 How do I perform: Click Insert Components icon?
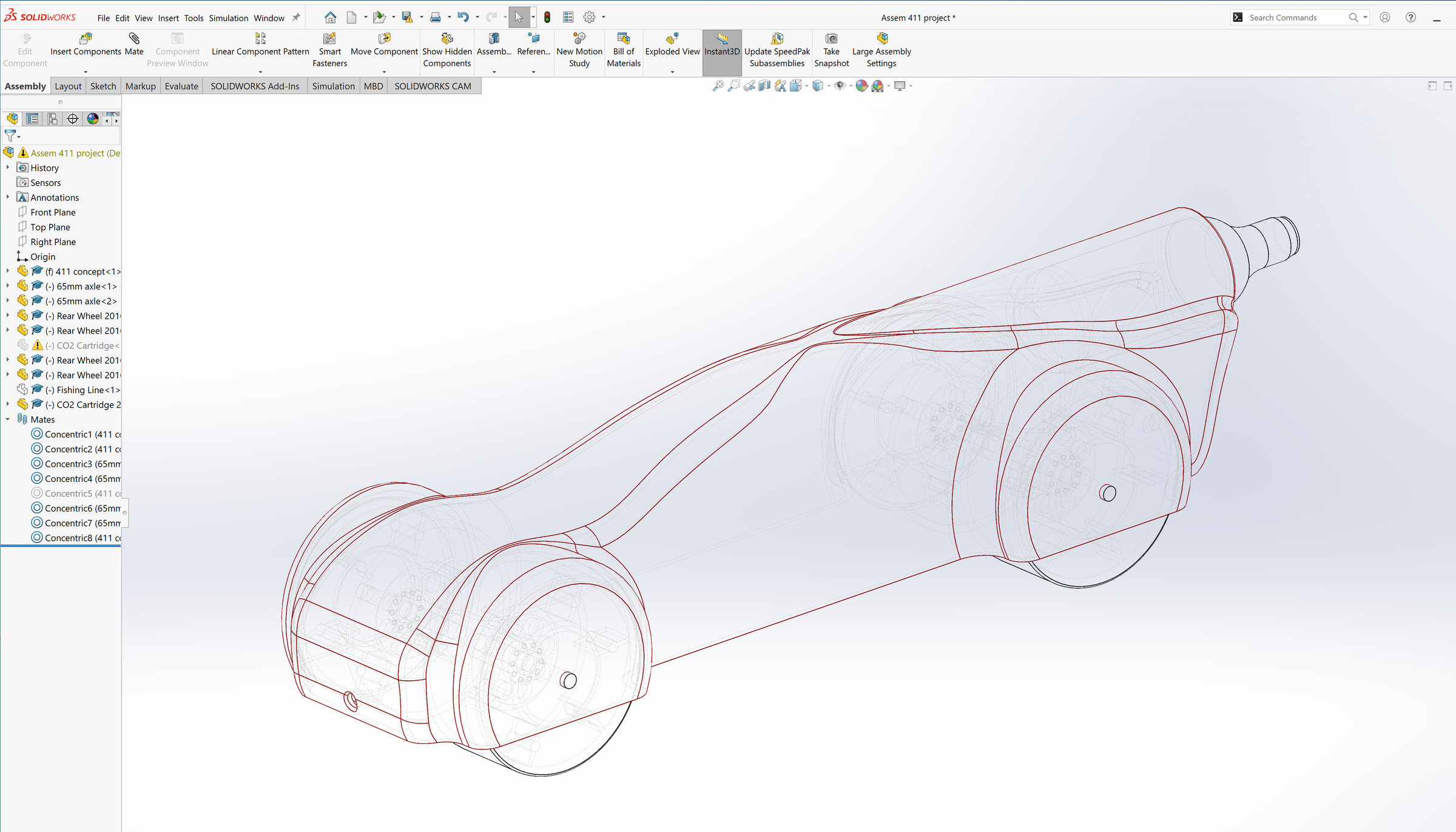(x=86, y=39)
